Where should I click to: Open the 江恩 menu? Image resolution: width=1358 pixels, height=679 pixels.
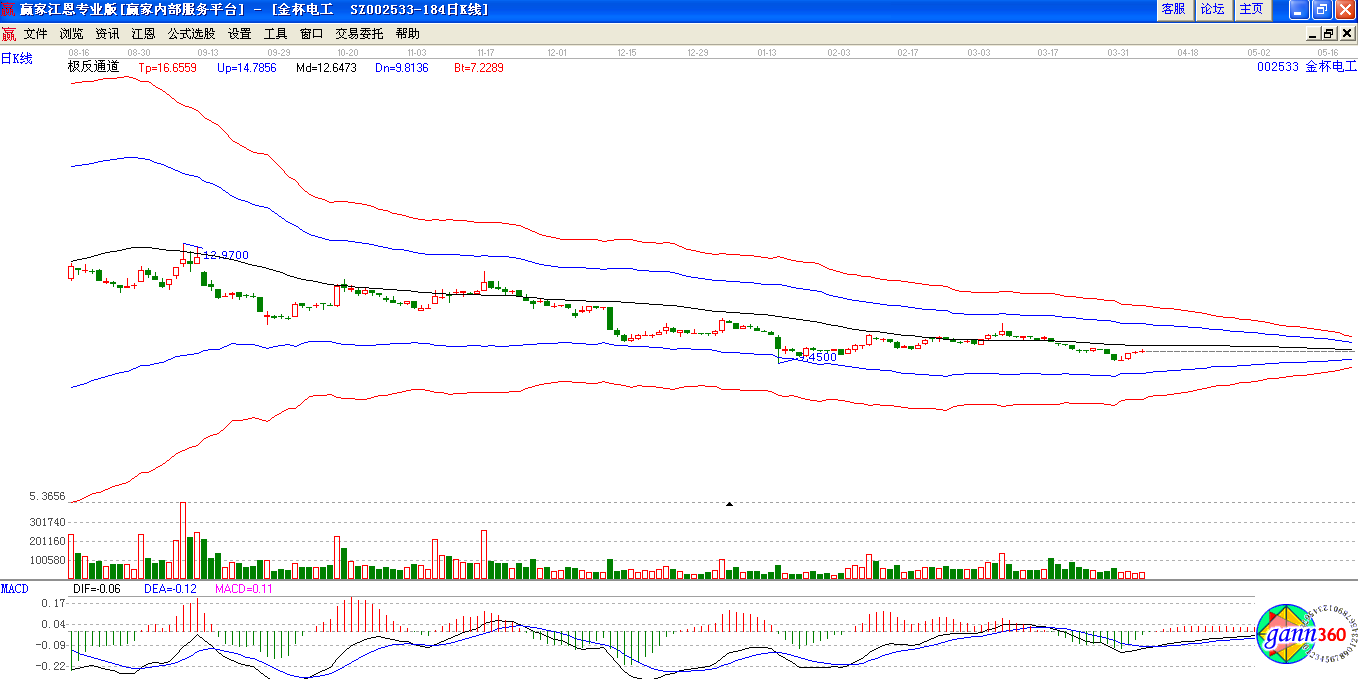click(x=144, y=33)
